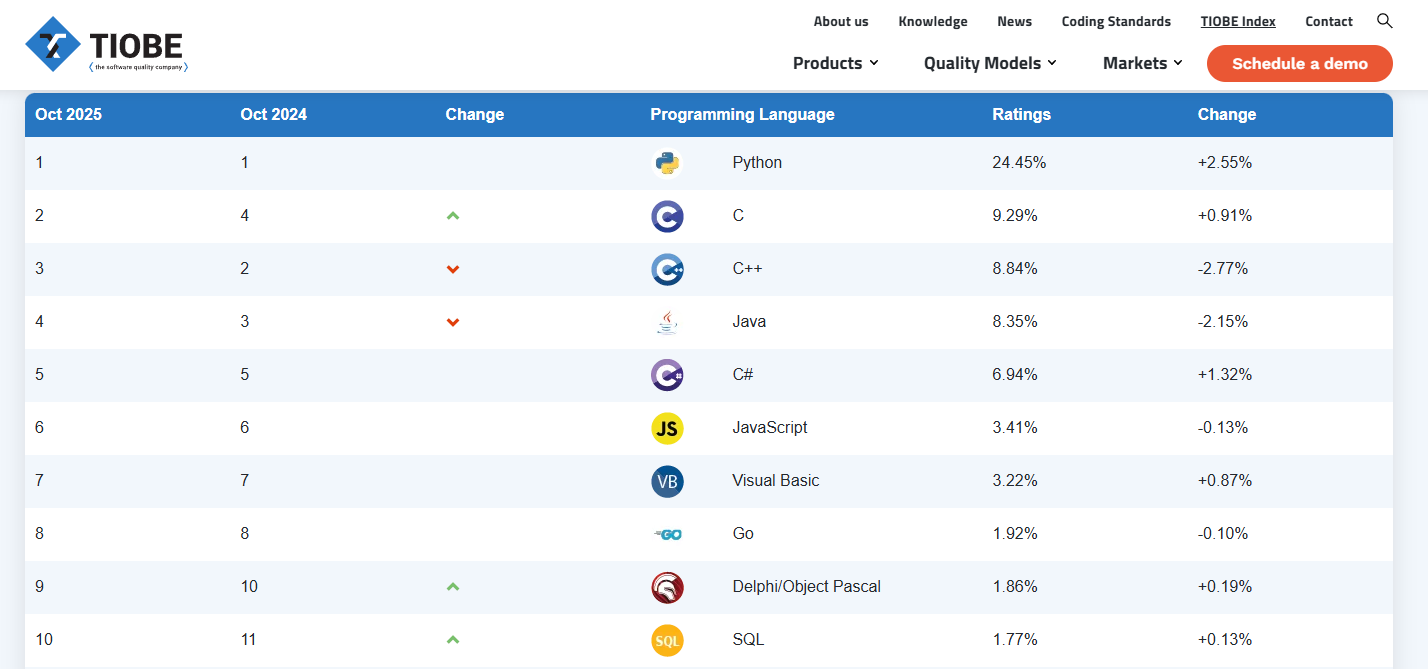
Task: Open the Quality Models dropdown
Action: click(989, 63)
